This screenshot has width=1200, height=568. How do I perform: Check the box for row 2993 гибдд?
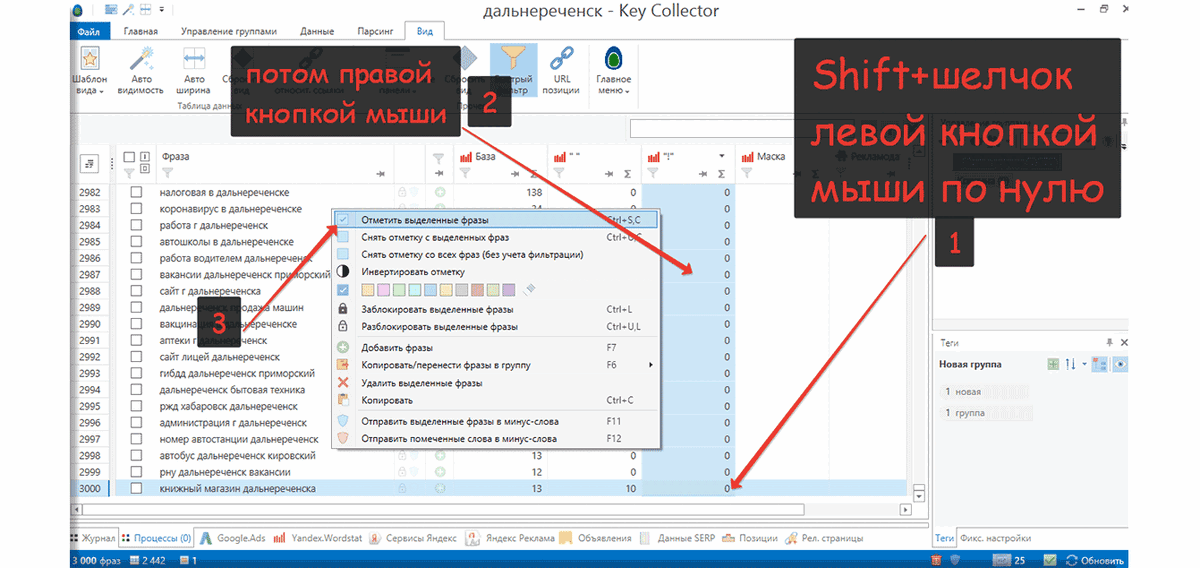coord(137,373)
